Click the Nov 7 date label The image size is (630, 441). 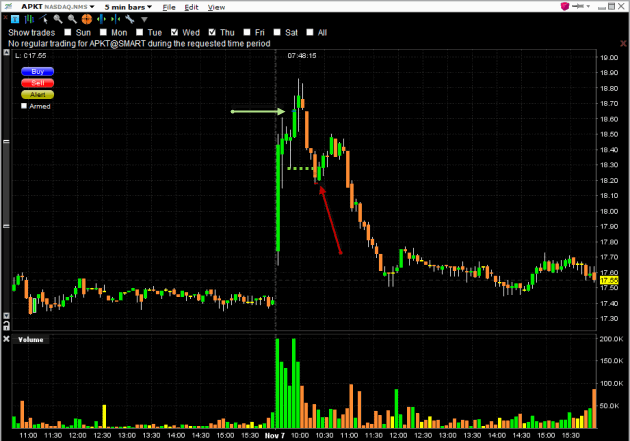pyautogui.click(x=275, y=435)
